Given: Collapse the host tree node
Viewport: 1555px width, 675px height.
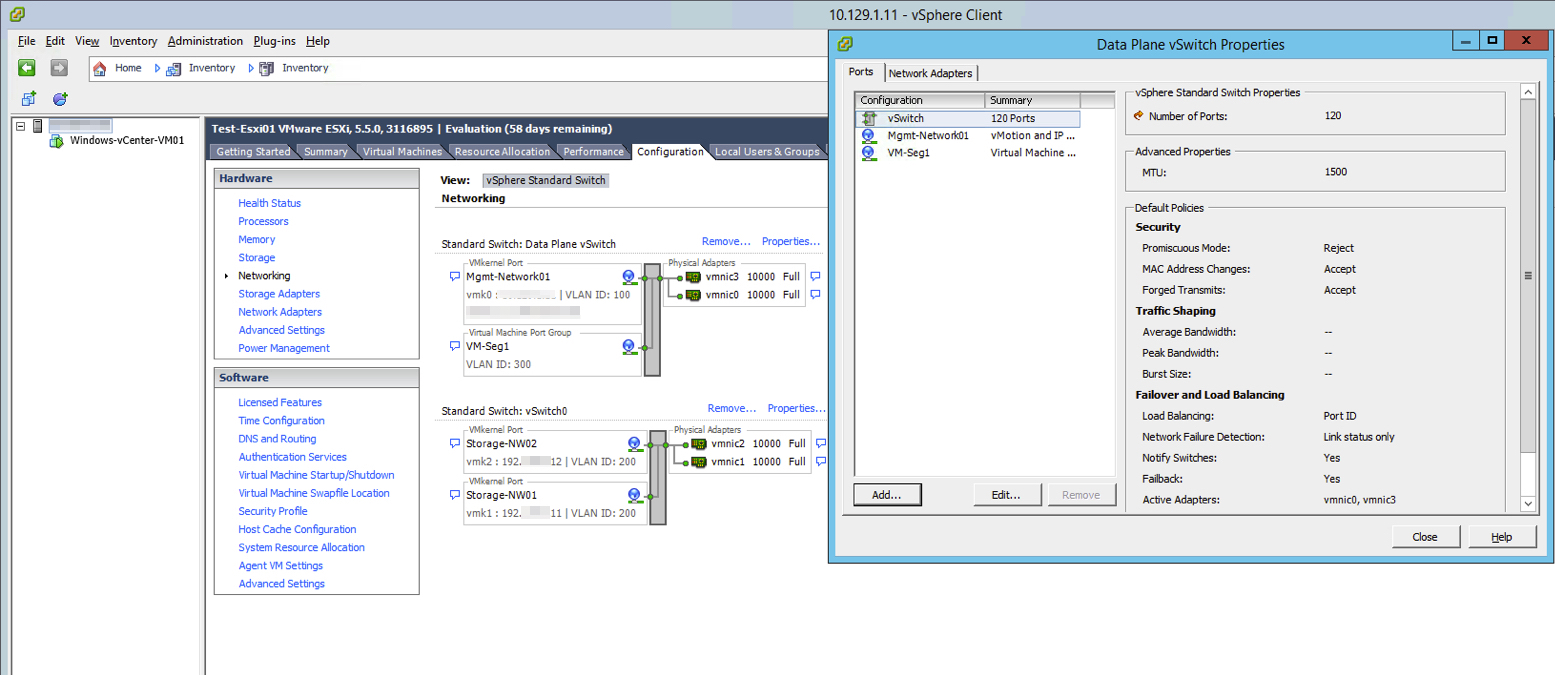Looking at the screenshot, I should pos(21,126).
